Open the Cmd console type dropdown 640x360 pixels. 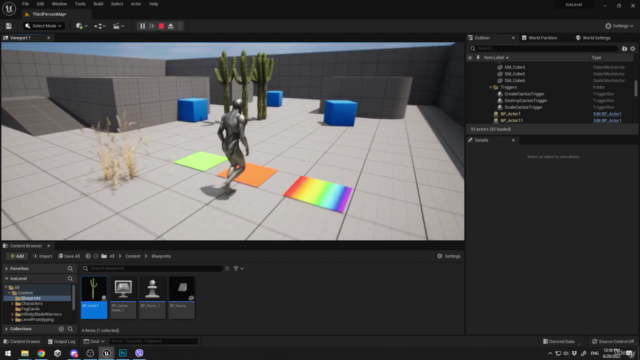coord(94,342)
